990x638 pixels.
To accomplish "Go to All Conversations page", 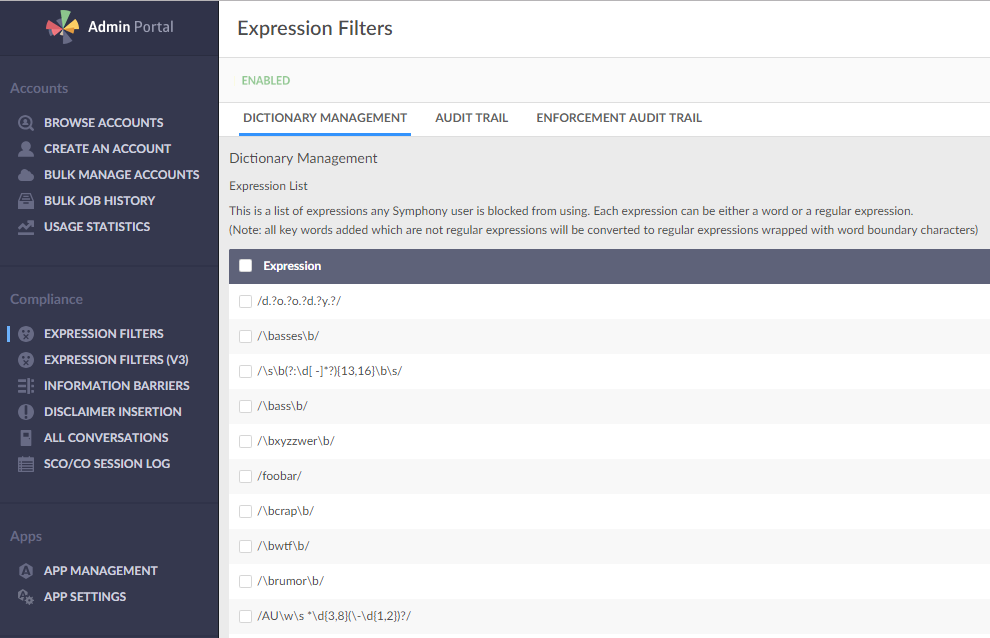I will (106, 438).
